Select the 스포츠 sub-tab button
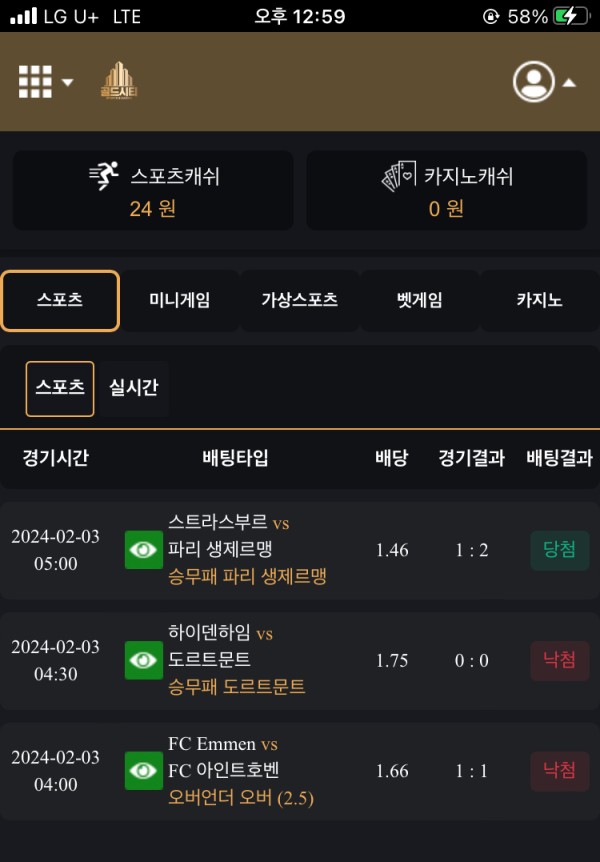Image resolution: width=600 pixels, height=862 pixels. 60,388
